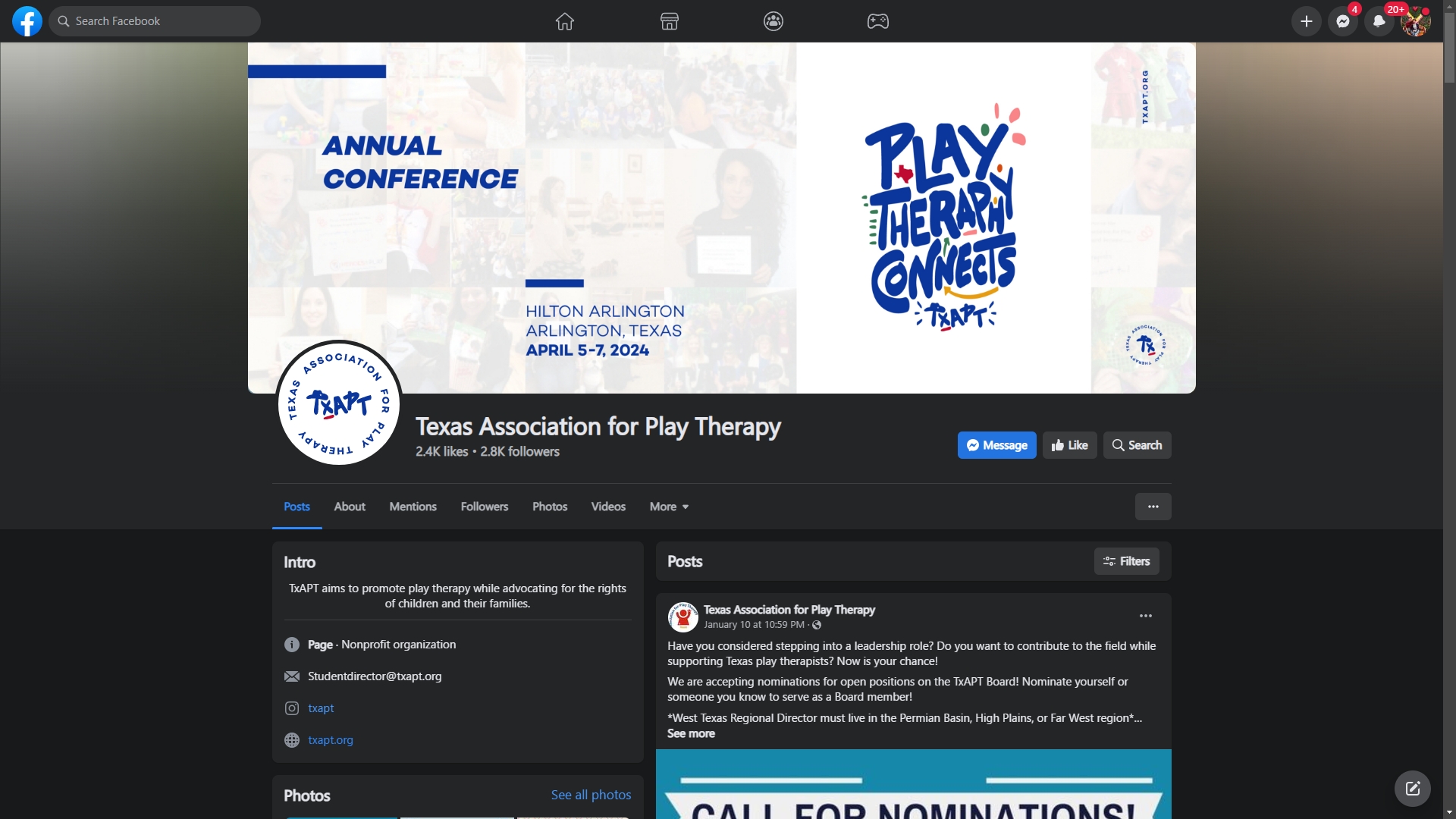
Task: Click the 2.4K likes text
Action: point(441,451)
